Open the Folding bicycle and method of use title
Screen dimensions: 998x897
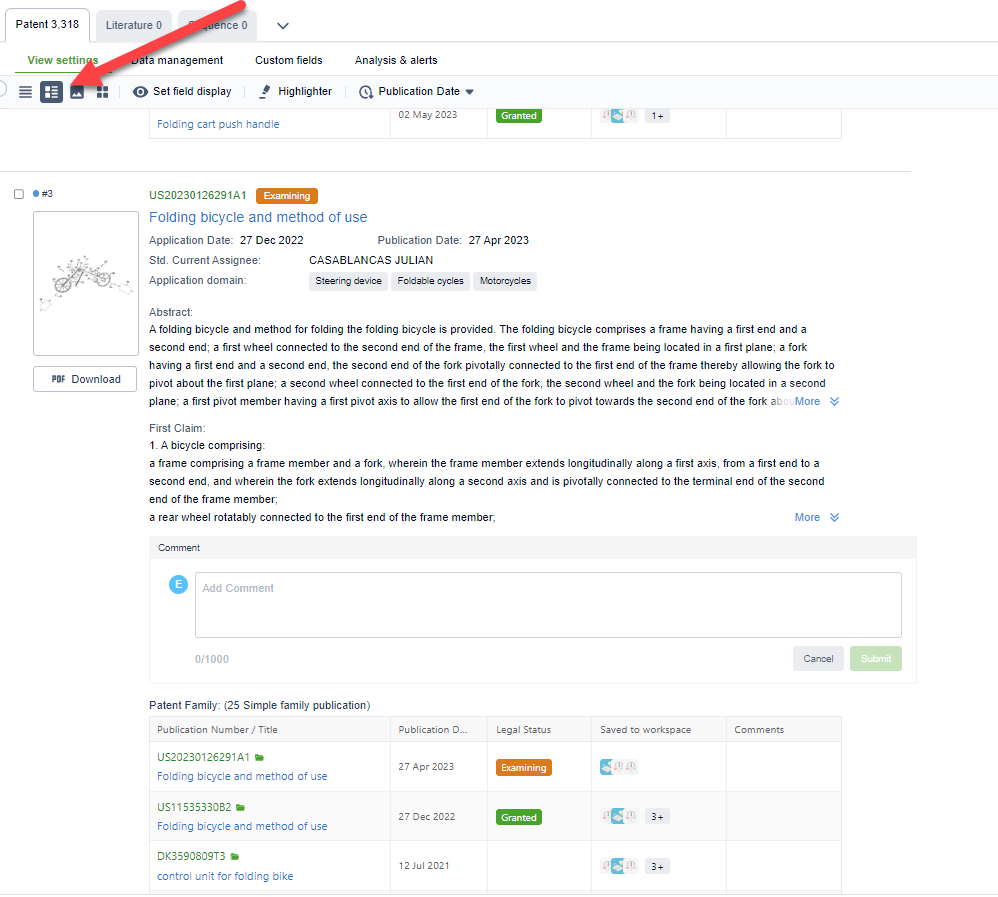pos(258,217)
